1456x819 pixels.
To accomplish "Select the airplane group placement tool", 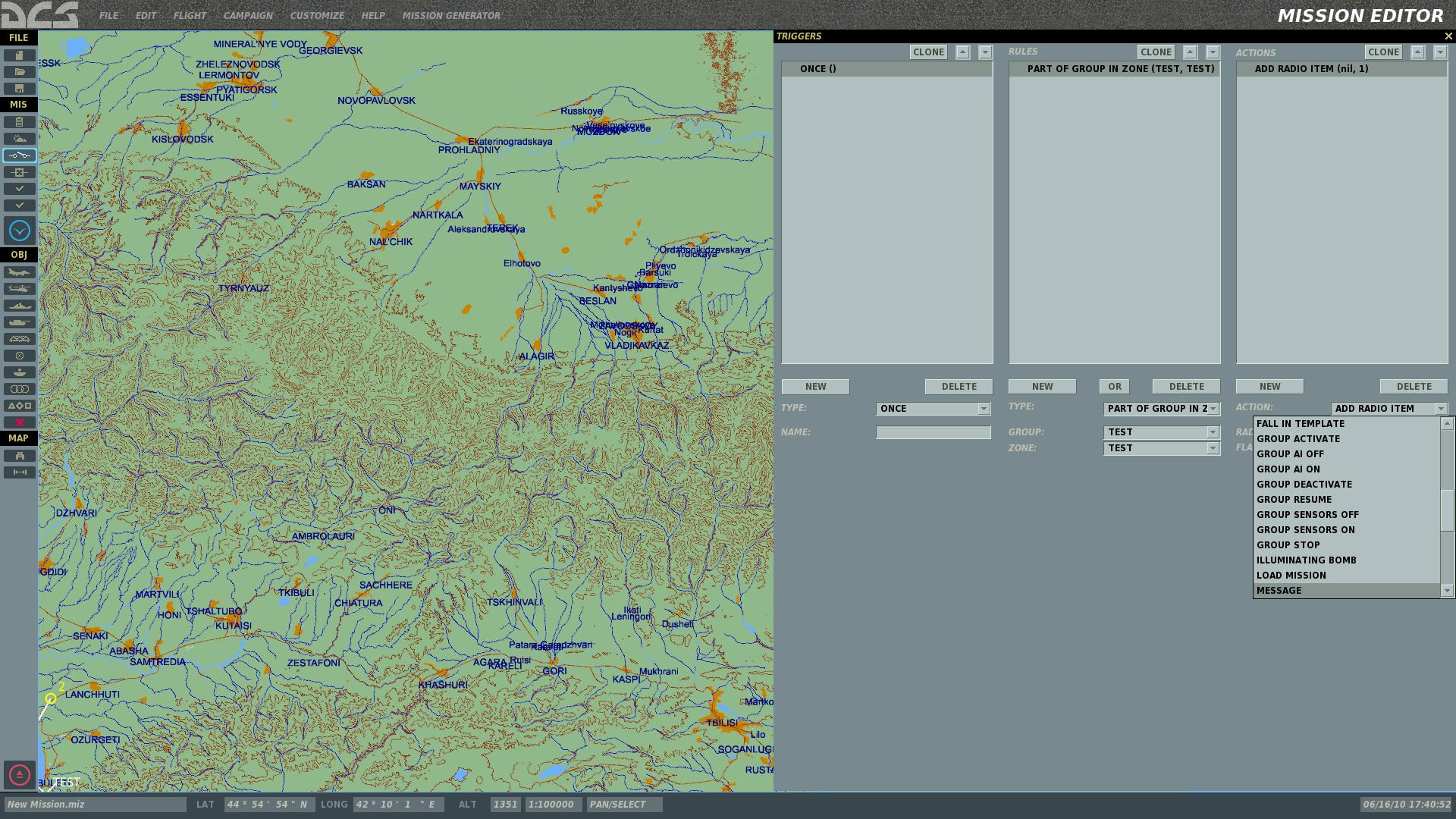I will (x=20, y=272).
